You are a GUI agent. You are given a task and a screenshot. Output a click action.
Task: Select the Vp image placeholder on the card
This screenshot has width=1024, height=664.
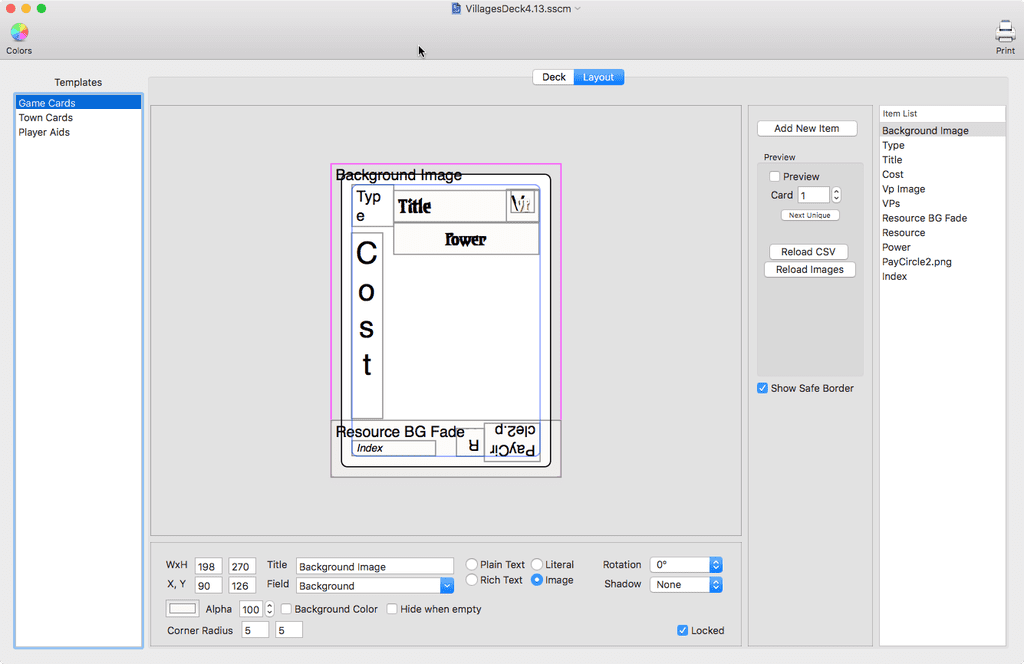pyautogui.click(x=522, y=204)
